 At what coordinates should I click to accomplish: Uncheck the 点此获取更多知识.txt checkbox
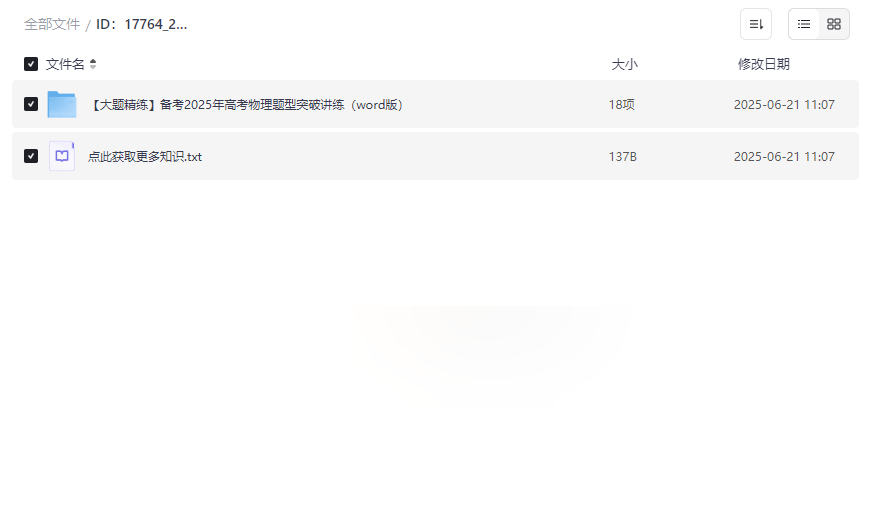coord(31,156)
